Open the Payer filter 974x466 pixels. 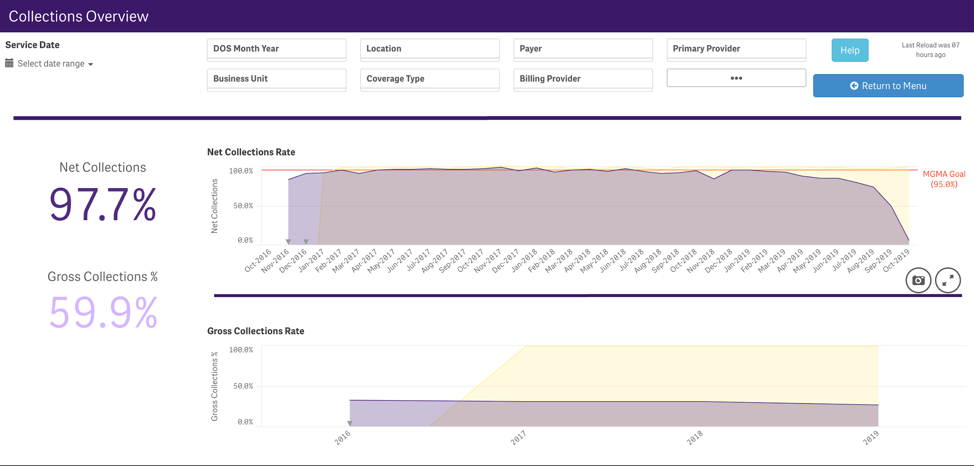(583, 49)
